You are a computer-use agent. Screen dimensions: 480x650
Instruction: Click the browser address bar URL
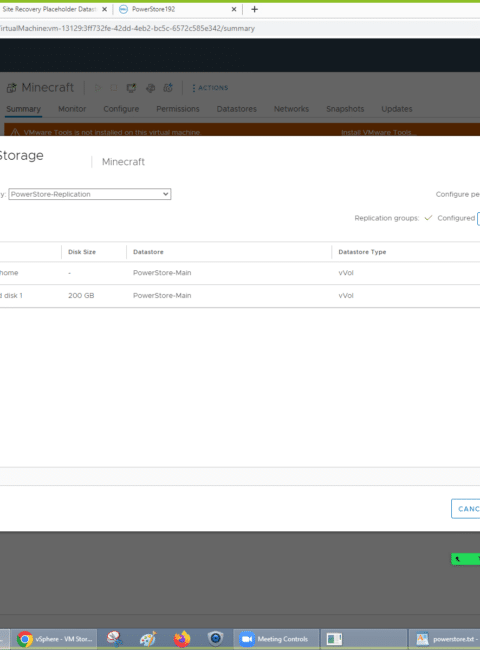pyautogui.click(x=127, y=28)
